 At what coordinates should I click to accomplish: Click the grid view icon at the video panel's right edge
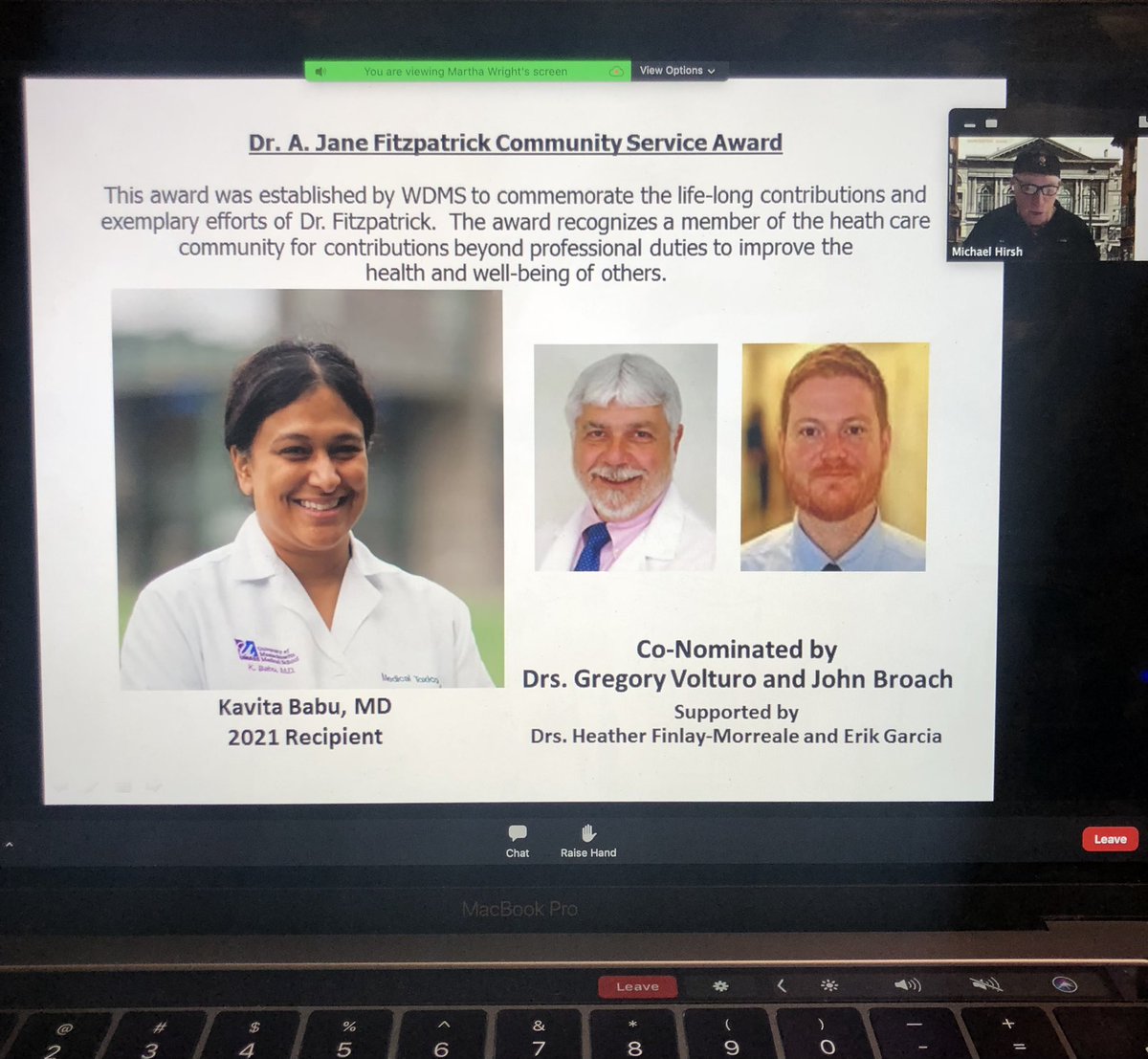1142,121
